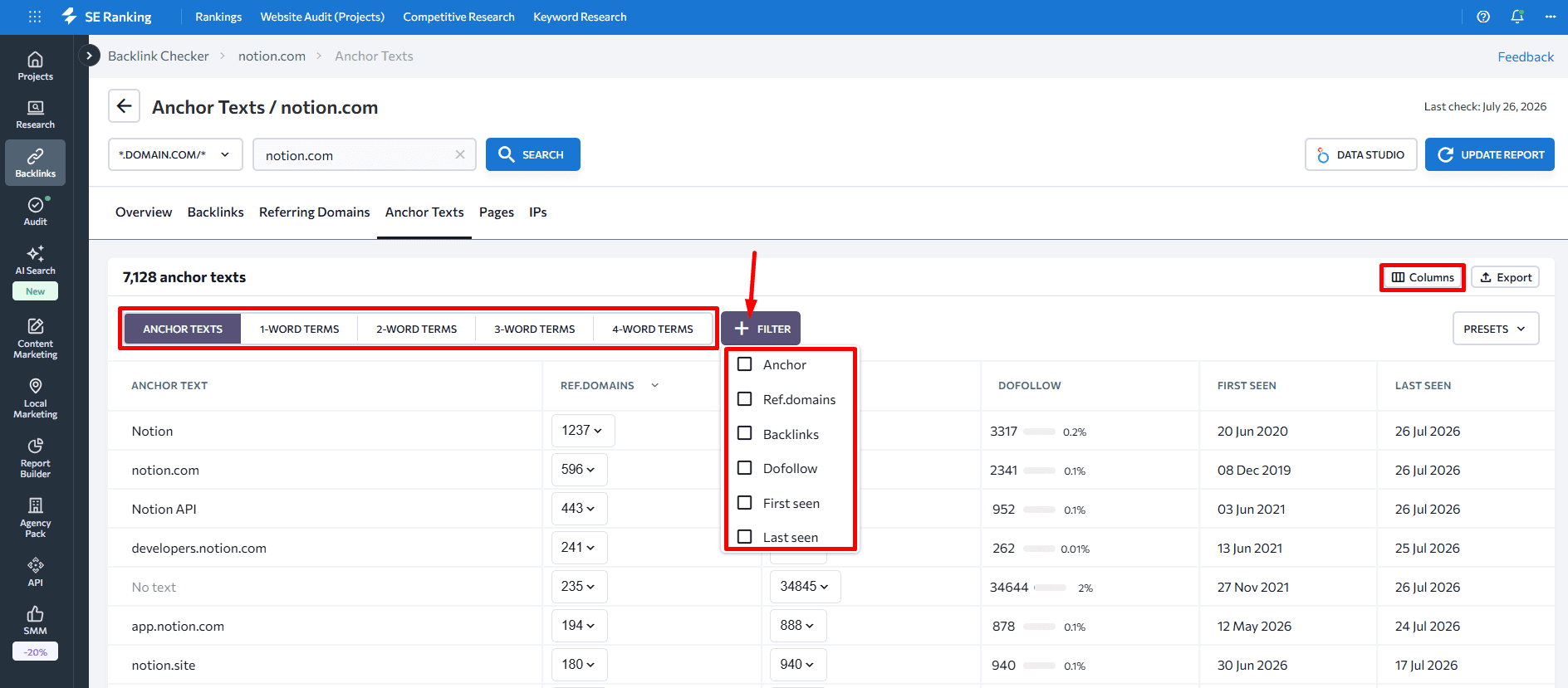This screenshot has height=688, width=1568.
Task: Check the Last seen filter option
Action: [x=745, y=537]
